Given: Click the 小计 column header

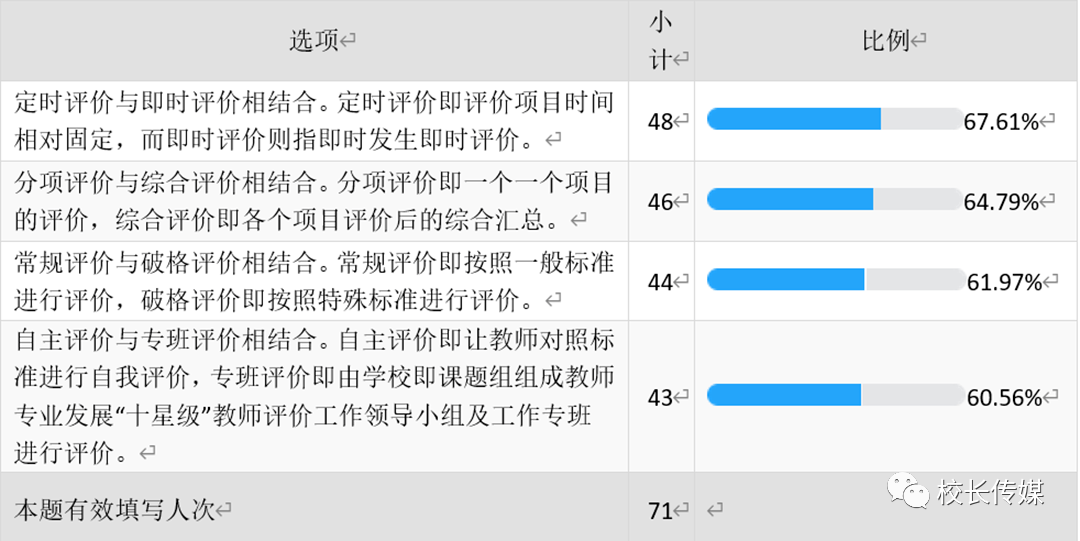Looking at the screenshot, I should click(661, 41).
